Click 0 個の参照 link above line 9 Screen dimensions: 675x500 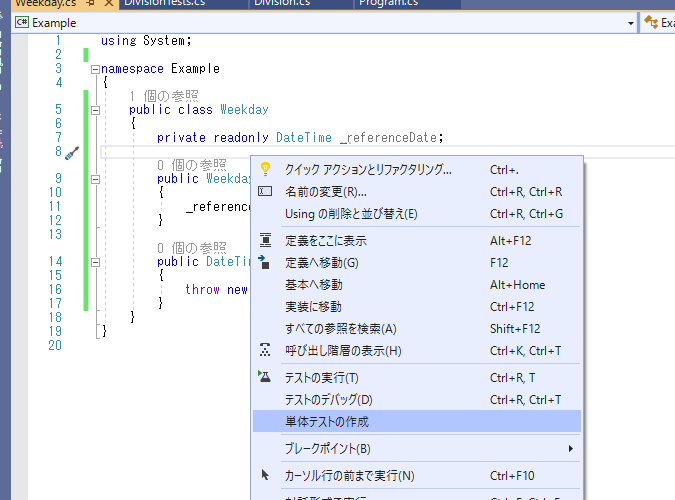pyautogui.click(x=192, y=165)
